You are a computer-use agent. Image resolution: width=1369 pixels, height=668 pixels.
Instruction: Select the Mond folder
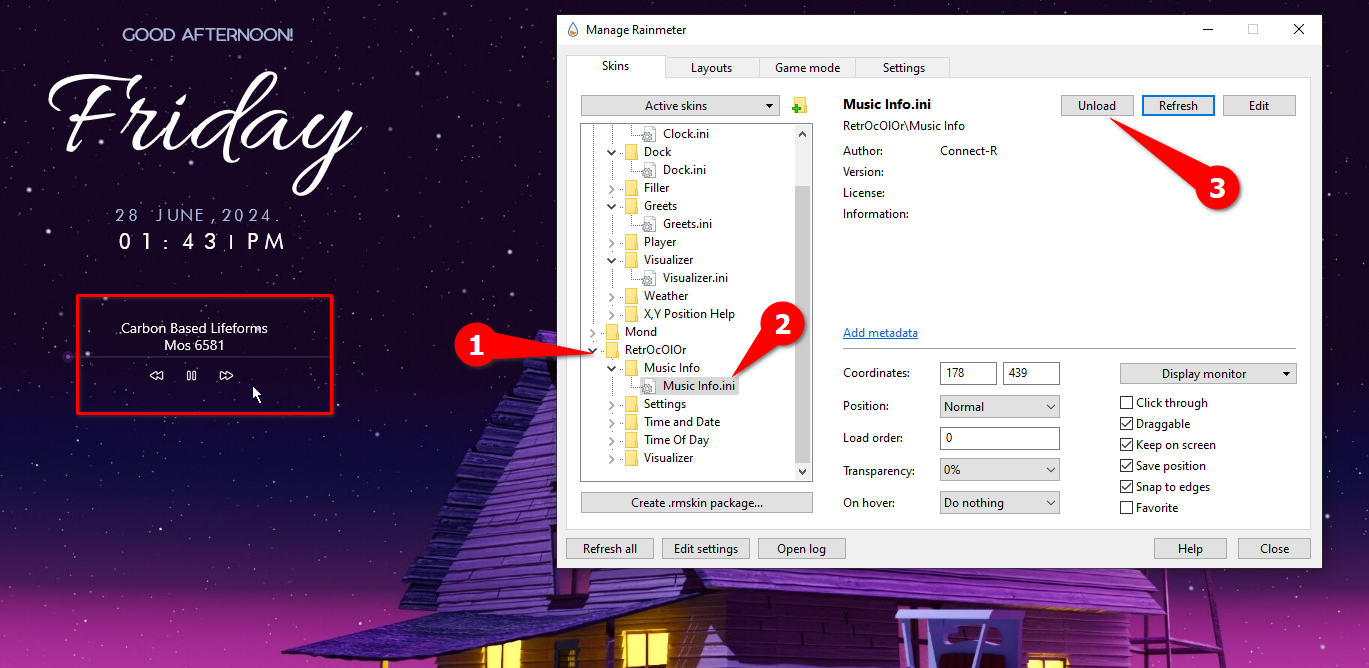click(641, 331)
